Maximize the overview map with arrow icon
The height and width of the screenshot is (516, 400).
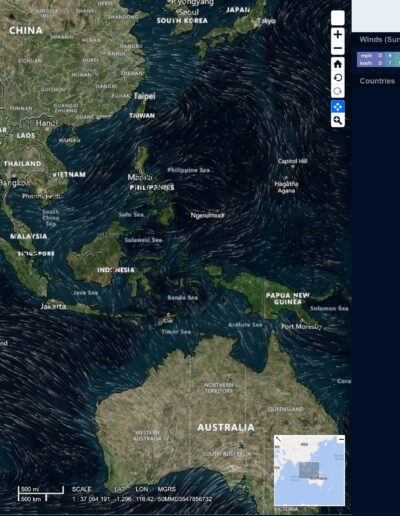(278, 439)
